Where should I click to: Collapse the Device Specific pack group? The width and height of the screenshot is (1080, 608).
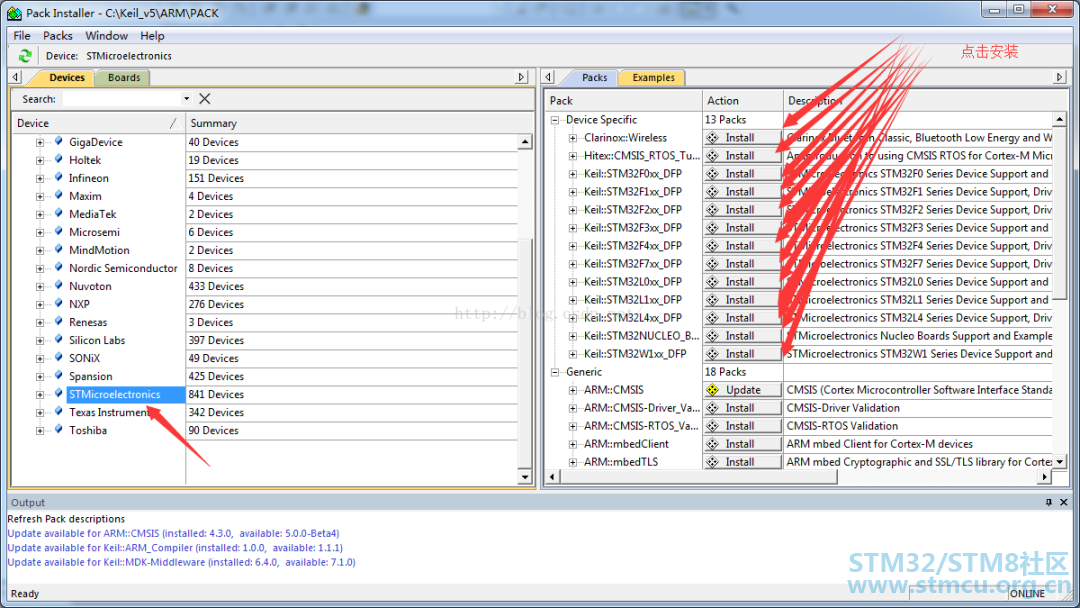click(555, 120)
